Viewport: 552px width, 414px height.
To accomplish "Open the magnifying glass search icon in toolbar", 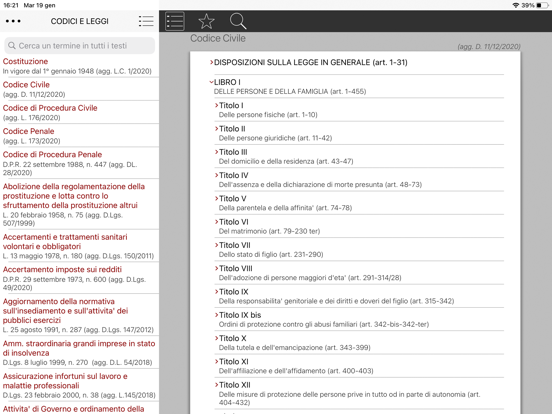I will click(238, 21).
